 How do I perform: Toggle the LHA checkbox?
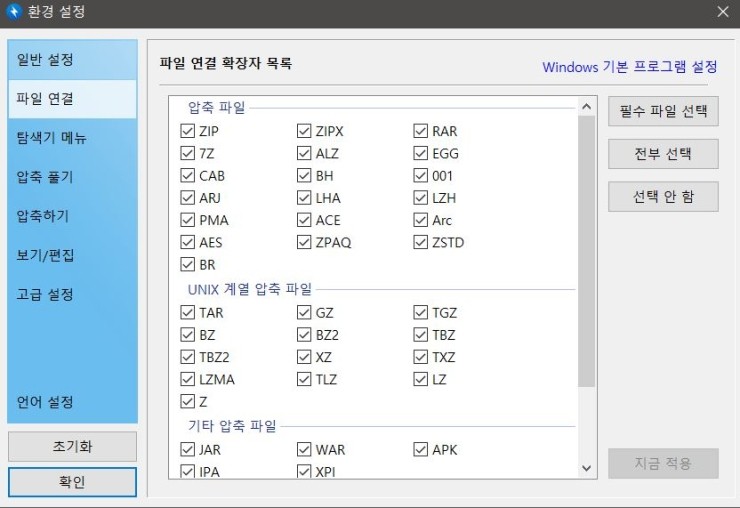(x=304, y=197)
